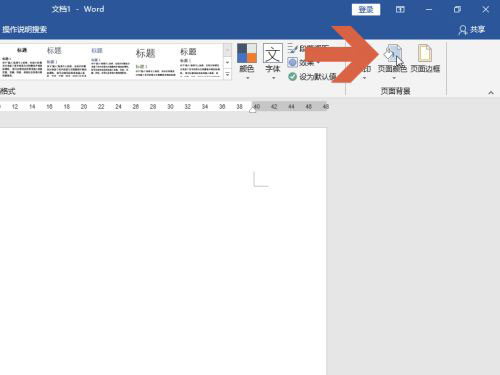Click inside the blank document page
The height and width of the screenshot is (375, 500).
click(x=163, y=251)
